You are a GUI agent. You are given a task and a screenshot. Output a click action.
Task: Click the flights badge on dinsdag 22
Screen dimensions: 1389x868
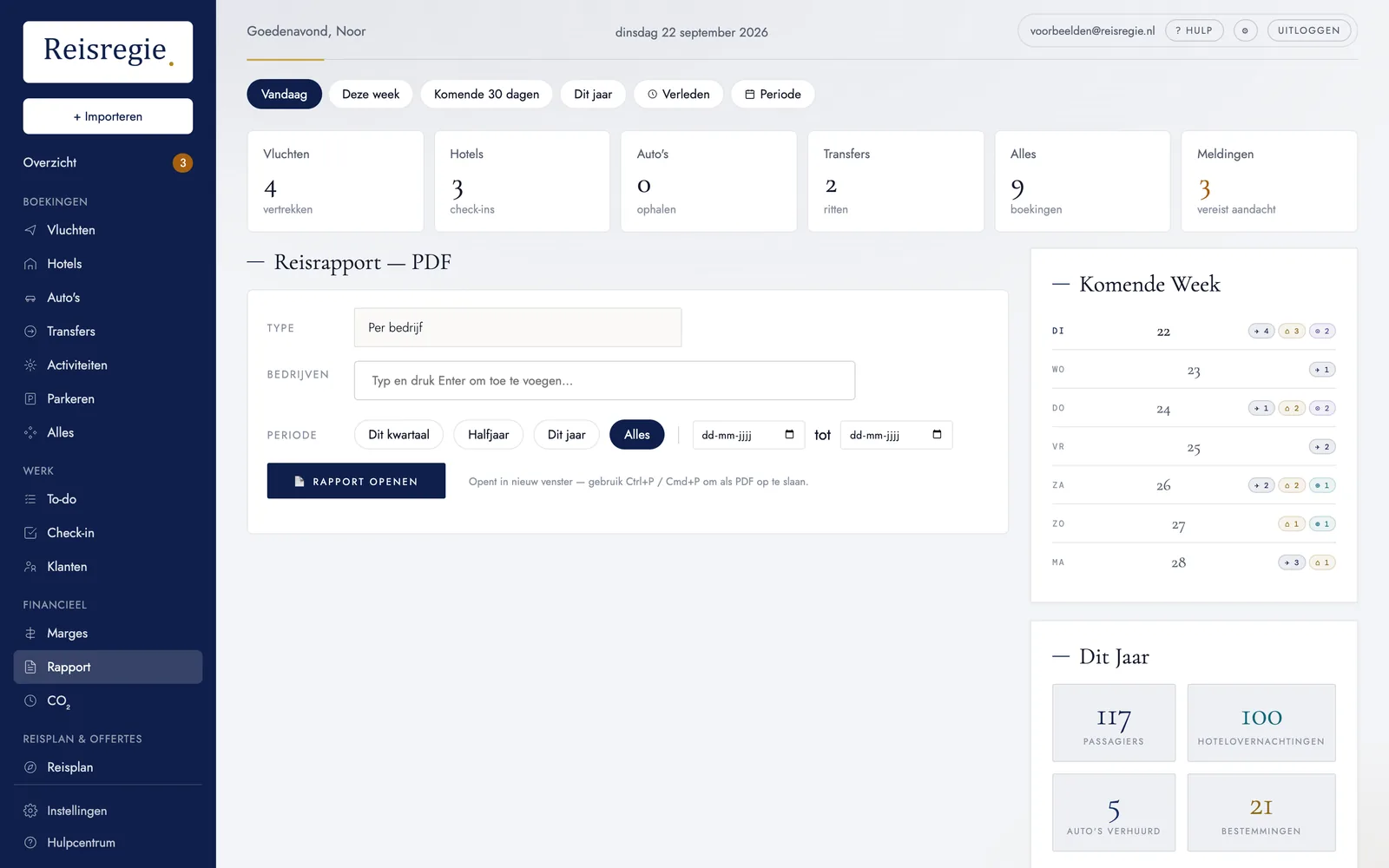(1261, 331)
